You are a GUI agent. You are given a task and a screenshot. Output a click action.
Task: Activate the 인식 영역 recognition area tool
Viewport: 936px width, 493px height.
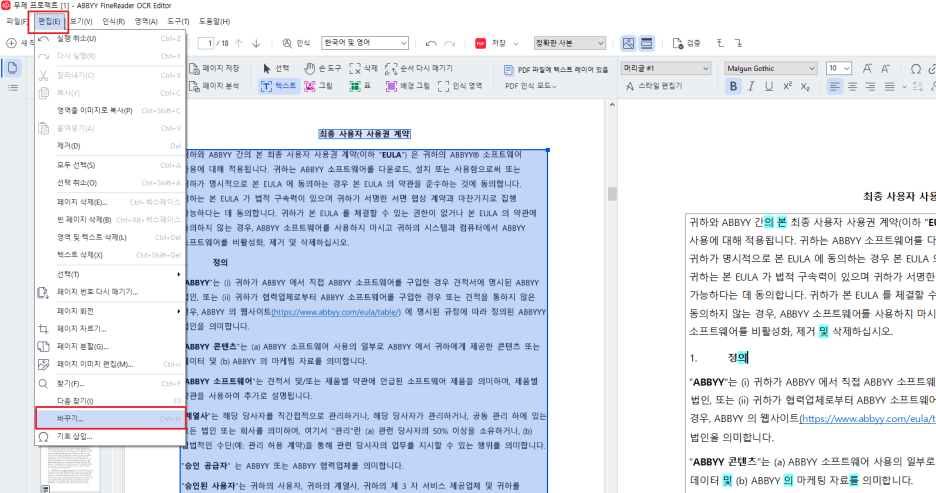(x=460, y=86)
